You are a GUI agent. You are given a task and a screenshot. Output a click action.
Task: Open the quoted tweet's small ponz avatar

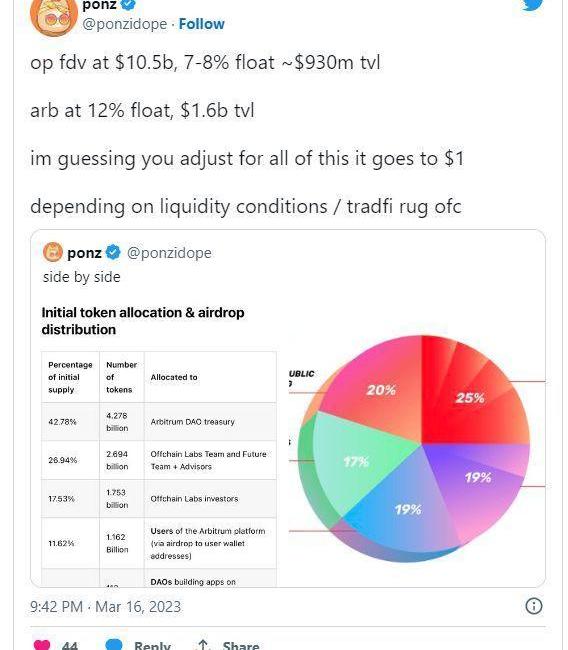coord(53,252)
